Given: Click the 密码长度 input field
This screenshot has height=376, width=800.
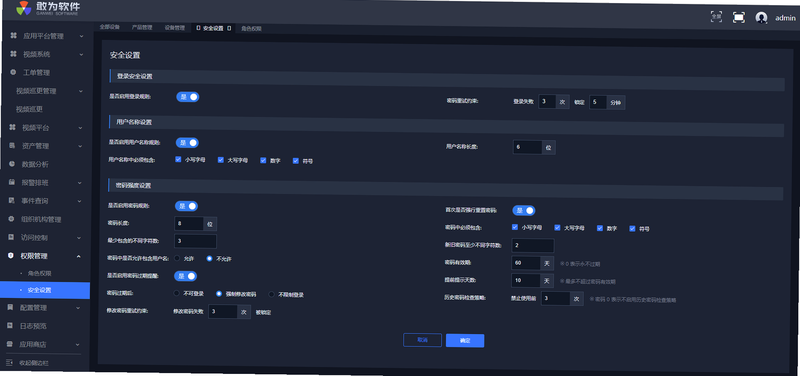Looking at the screenshot, I should [x=189, y=223].
